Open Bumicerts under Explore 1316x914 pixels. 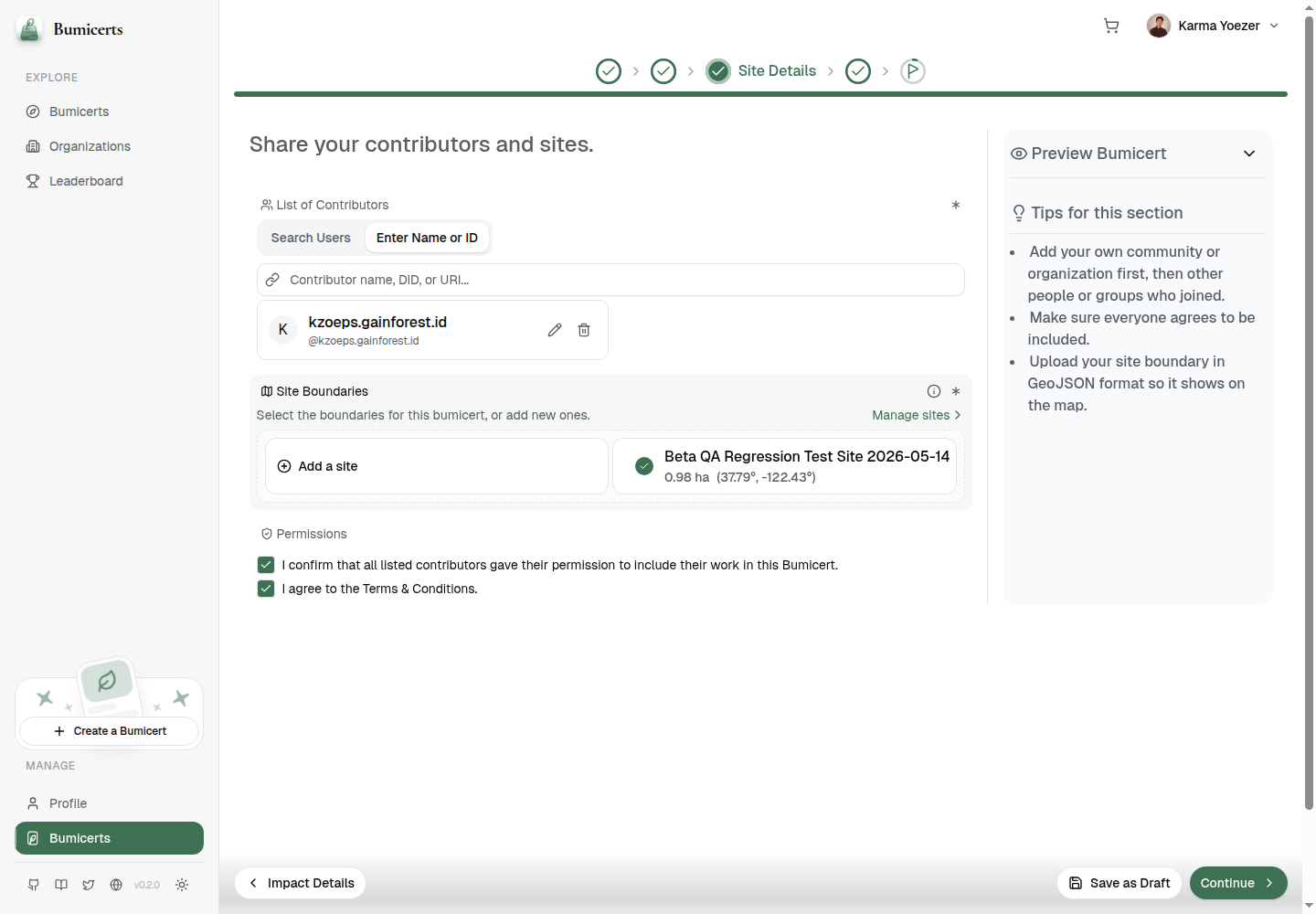pyautogui.click(x=79, y=112)
